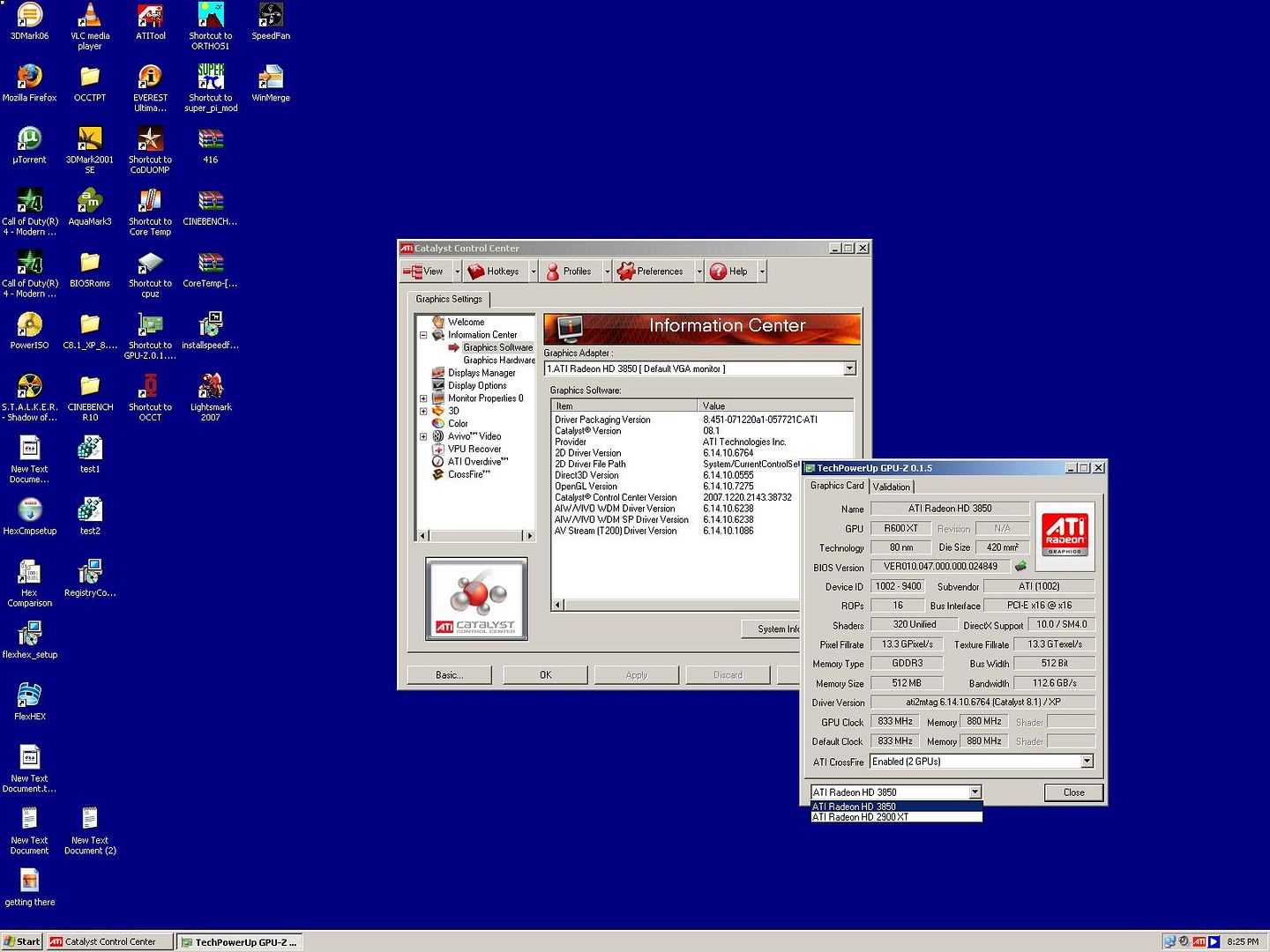The height and width of the screenshot is (952, 1270).
Task: Select the flexhex_setup desktop icon
Action: tap(30, 639)
